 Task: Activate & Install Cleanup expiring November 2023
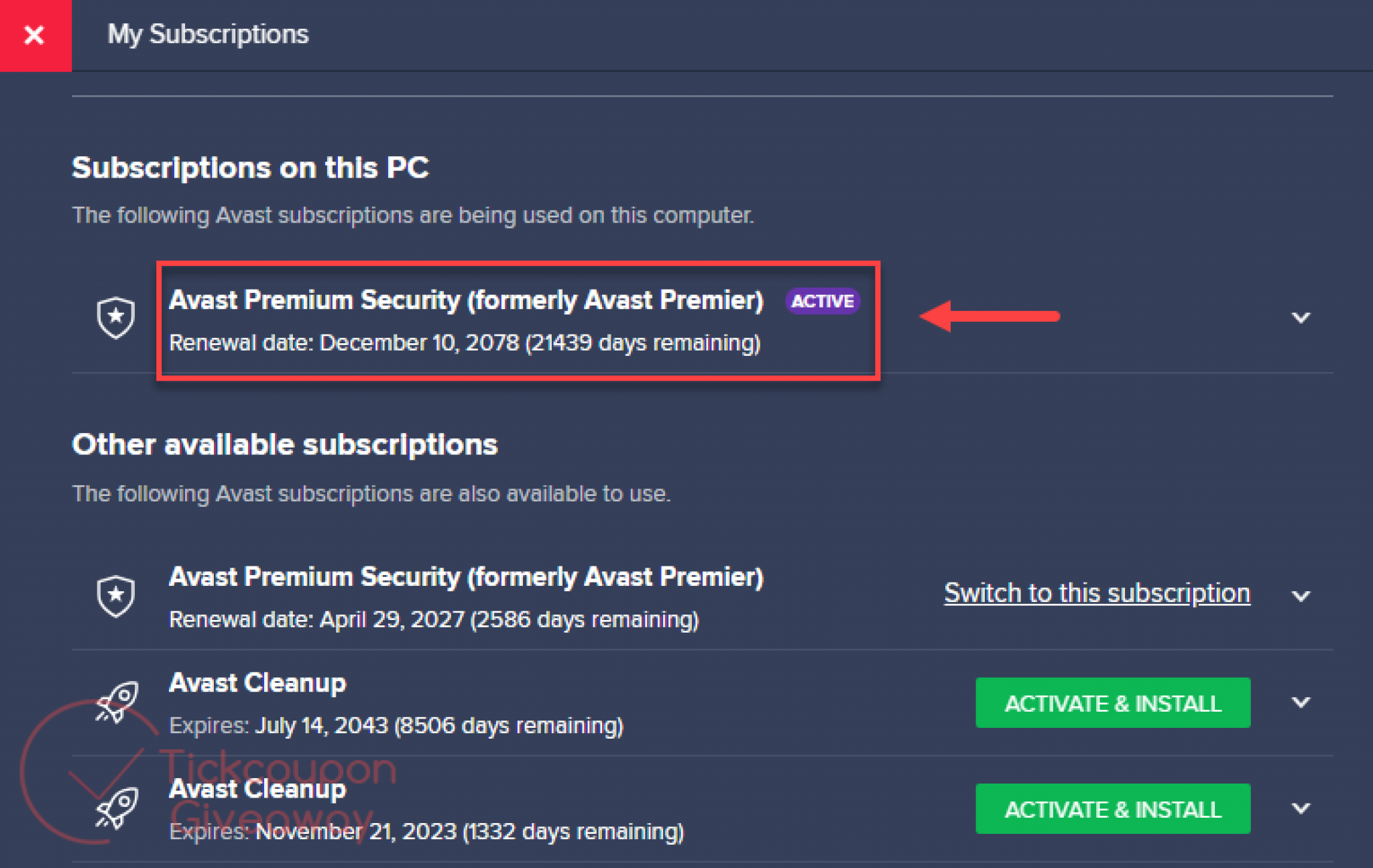click(1112, 809)
